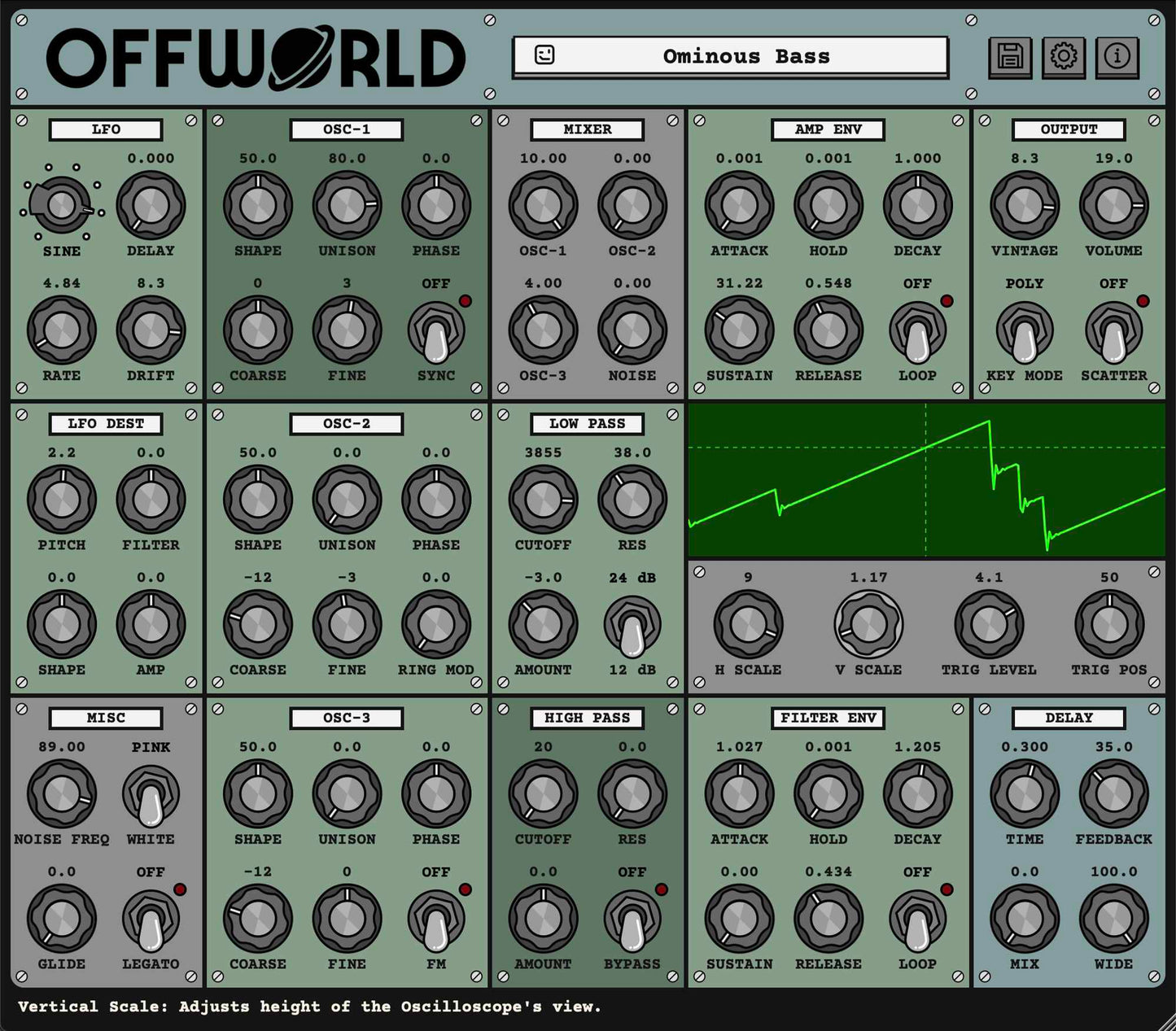
Task: Click the OSC-3 SHAPE knob
Action: [258, 794]
